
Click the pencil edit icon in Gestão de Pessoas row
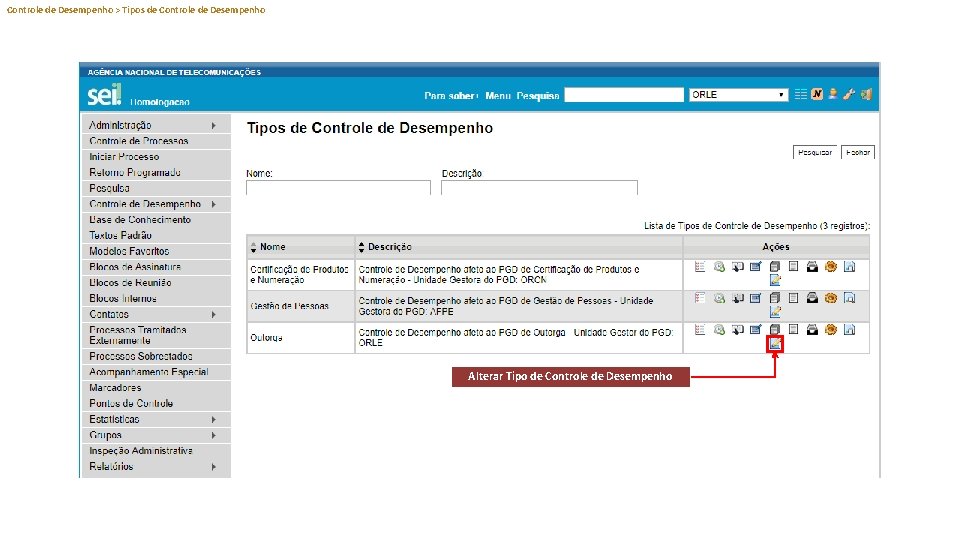pos(775,312)
